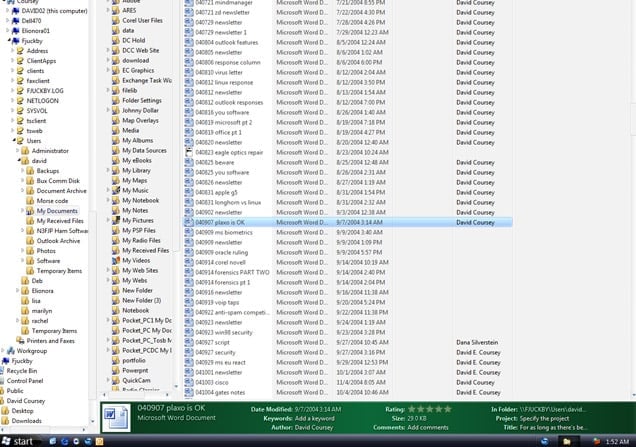Click Add comments field
This screenshot has height=447, width=636.
[x=428, y=428]
